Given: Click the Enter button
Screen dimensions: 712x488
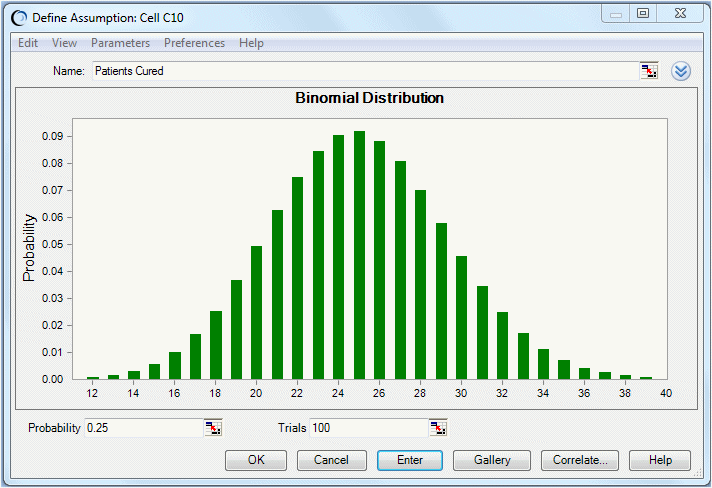Looking at the screenshot, I should click(410, 460).
